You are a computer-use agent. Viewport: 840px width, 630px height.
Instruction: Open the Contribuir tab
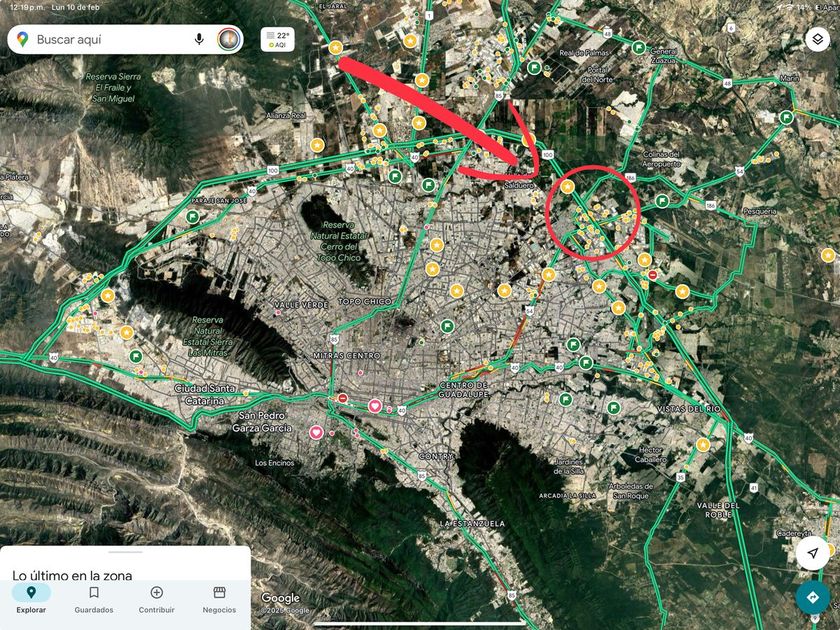coord(156,598)
